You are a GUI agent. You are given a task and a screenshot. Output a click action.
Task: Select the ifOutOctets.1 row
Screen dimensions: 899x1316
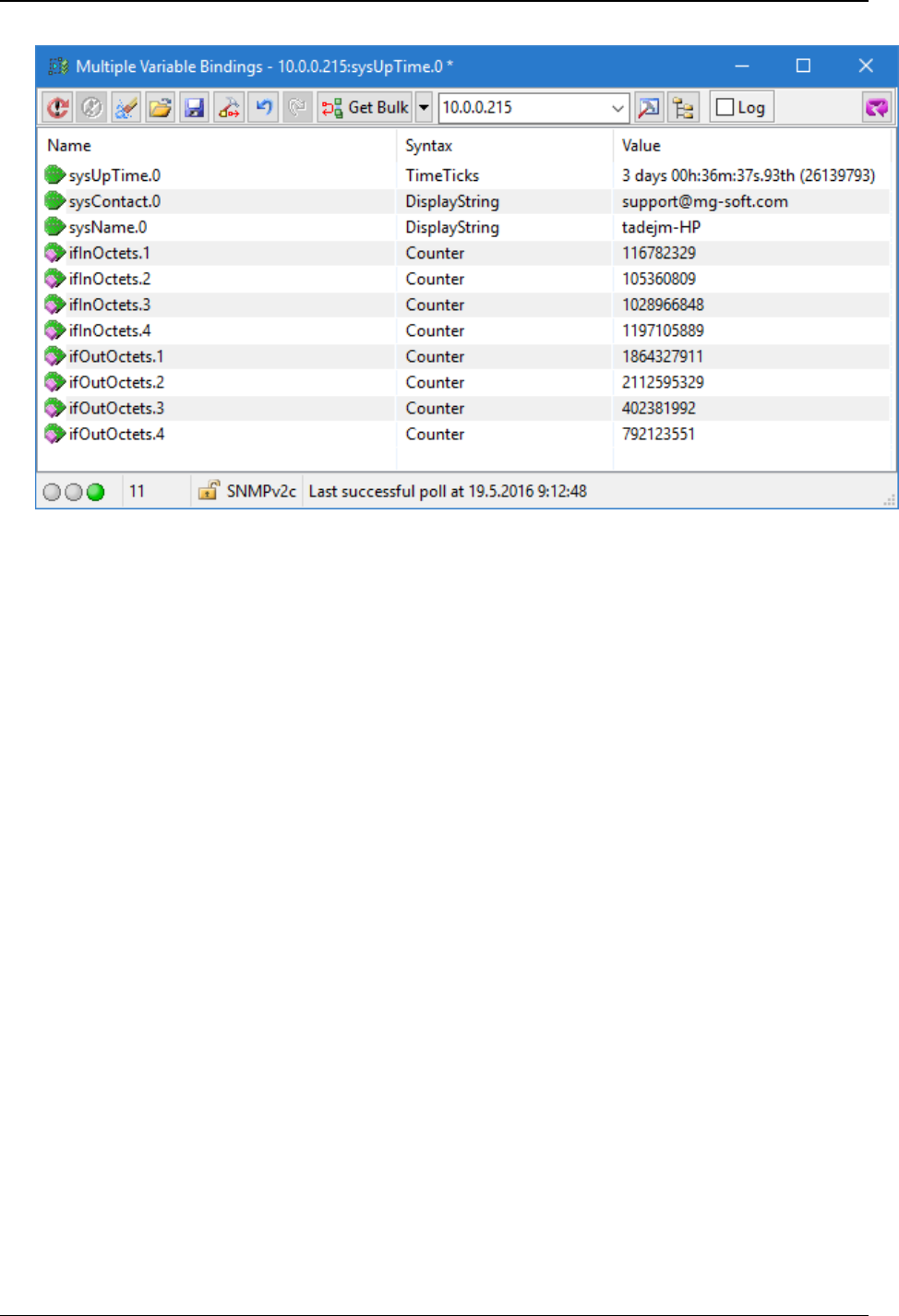pos(465,356)
